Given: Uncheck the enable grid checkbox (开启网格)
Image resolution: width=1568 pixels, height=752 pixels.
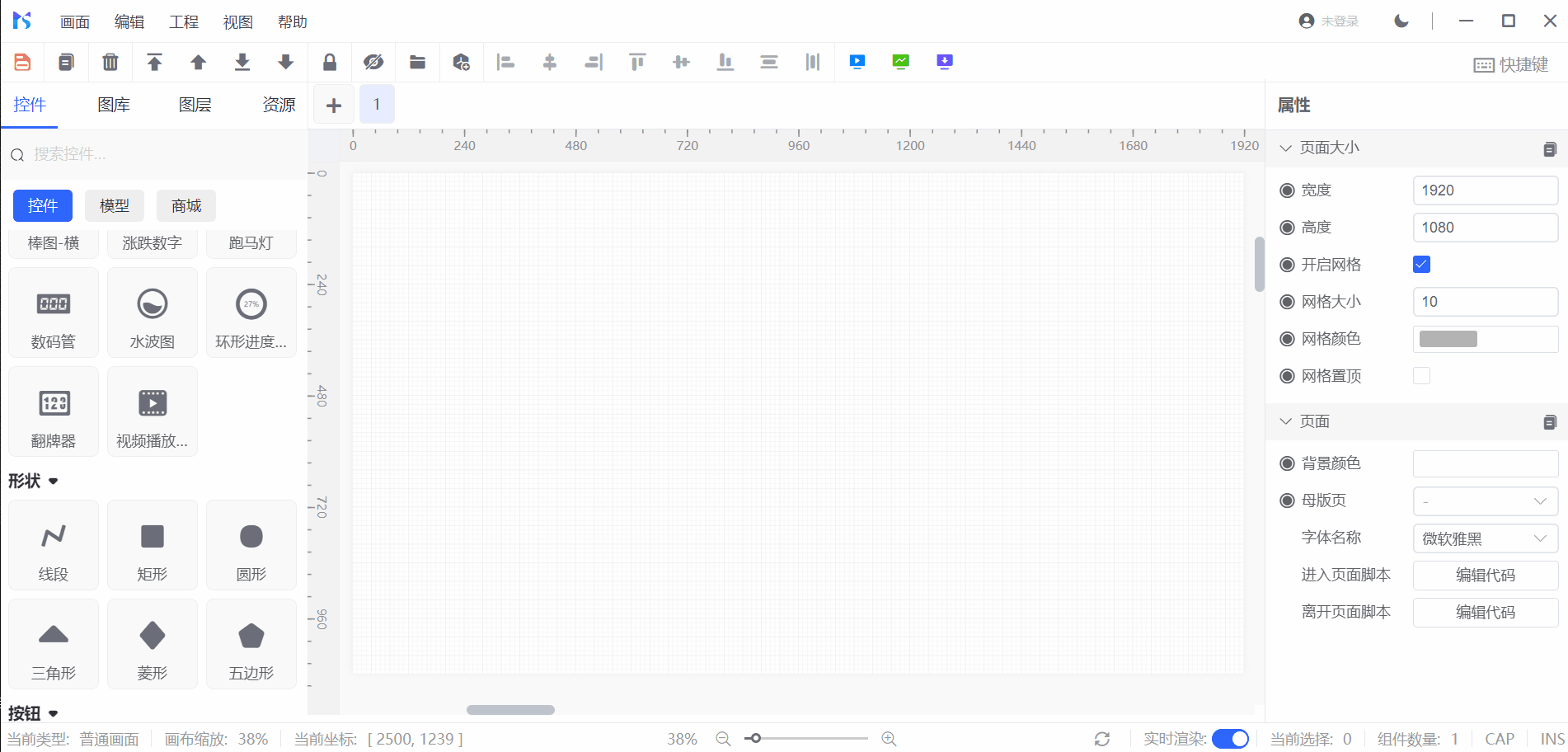Looking at the screenshot, I should (x=1421, y=265).
